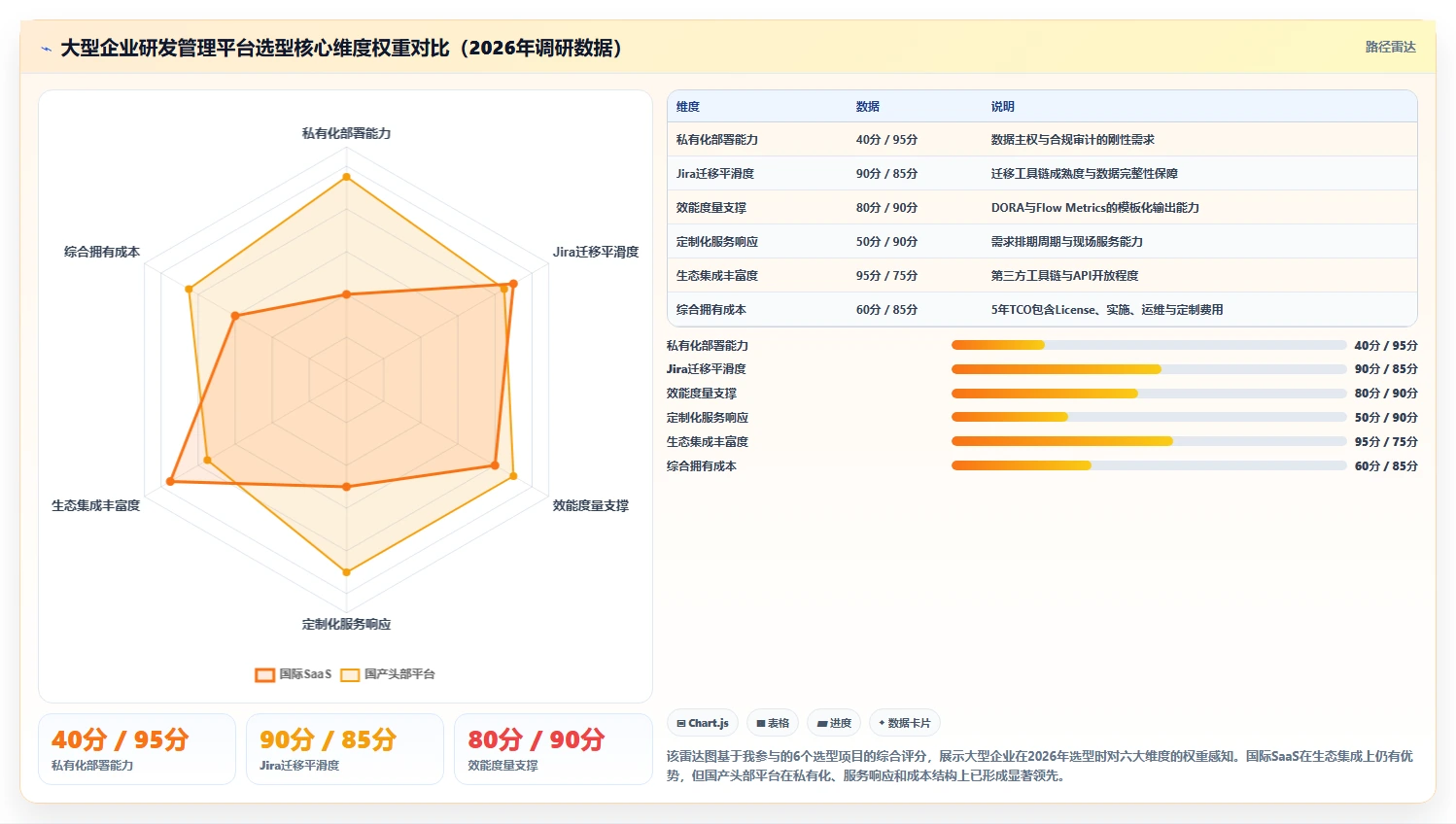Viewport: 1456px width, 824px height.
Task: Click the 生态集成丰富度 table row label
Action: [717, 276]
